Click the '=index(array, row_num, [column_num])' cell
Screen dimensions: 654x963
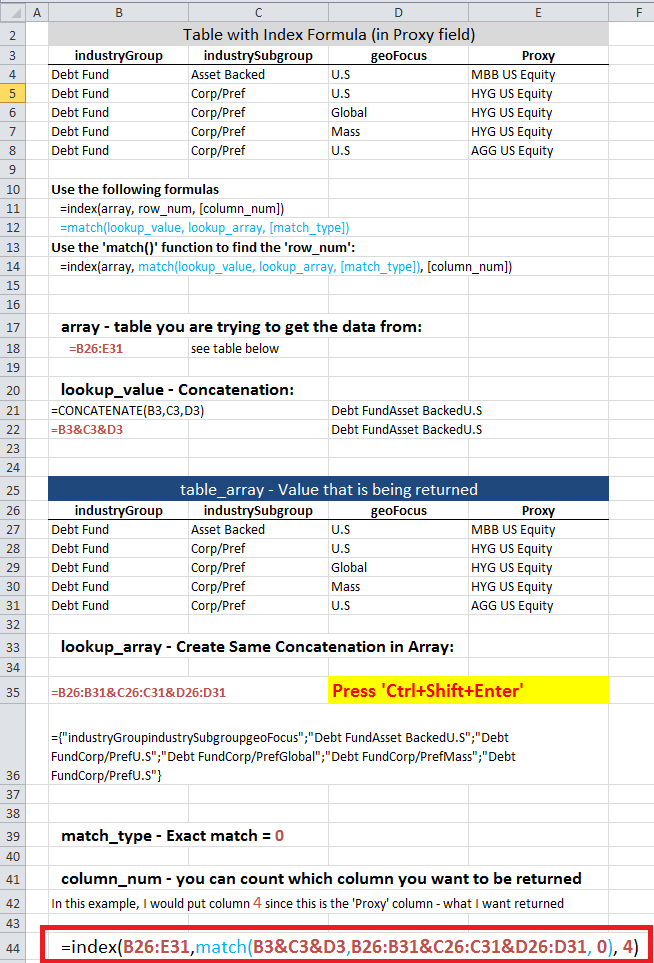[x=172, y=209]
